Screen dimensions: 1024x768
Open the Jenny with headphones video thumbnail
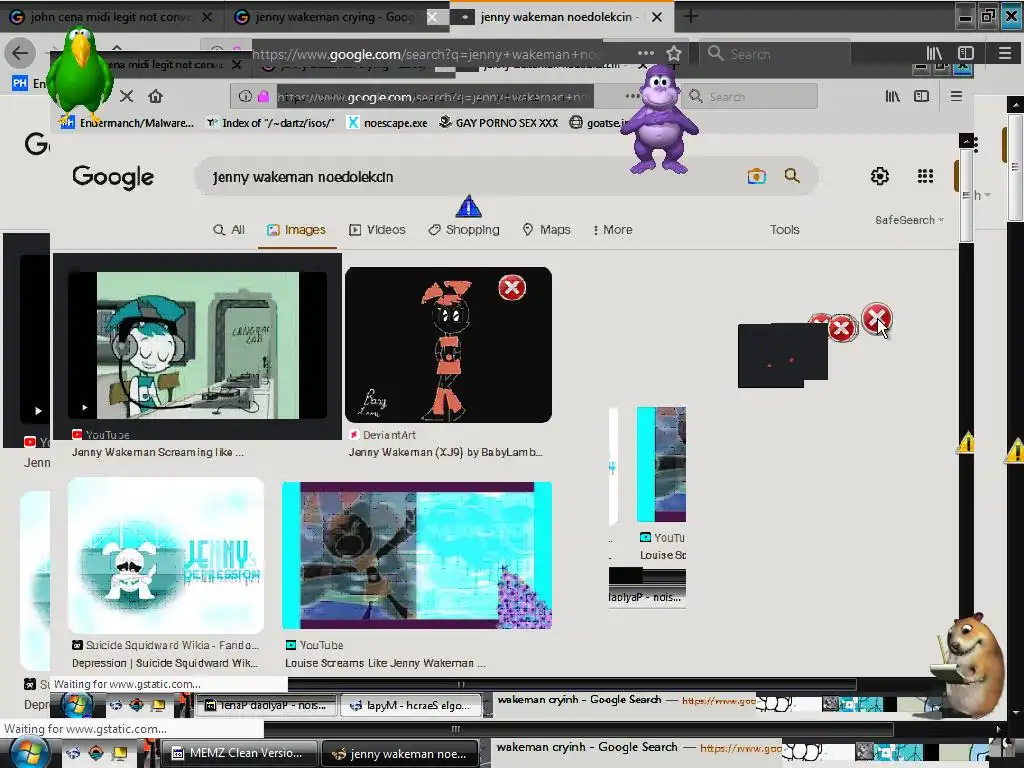[197, 345]
